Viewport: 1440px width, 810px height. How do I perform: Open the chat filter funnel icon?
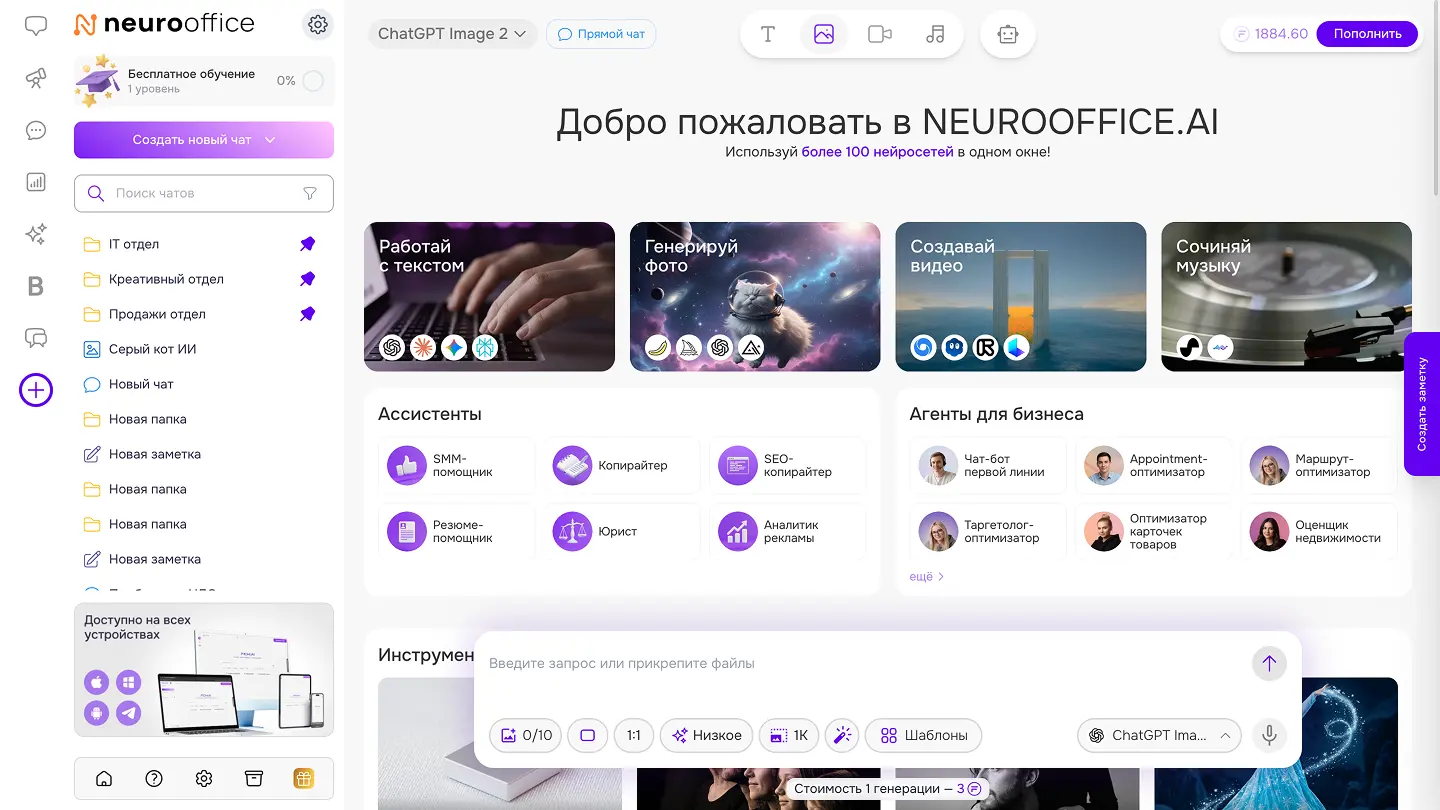[x=310, y=193]
